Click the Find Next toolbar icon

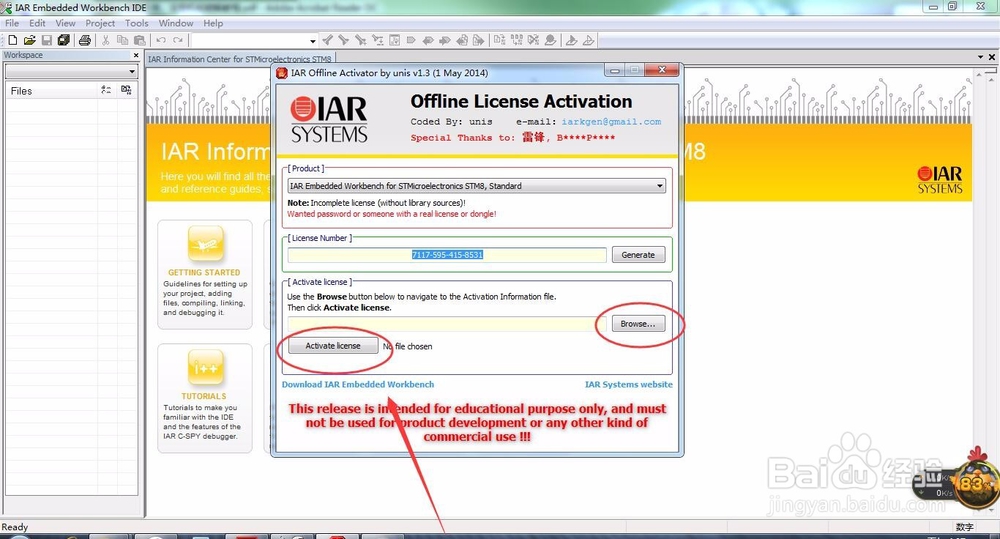344,40
